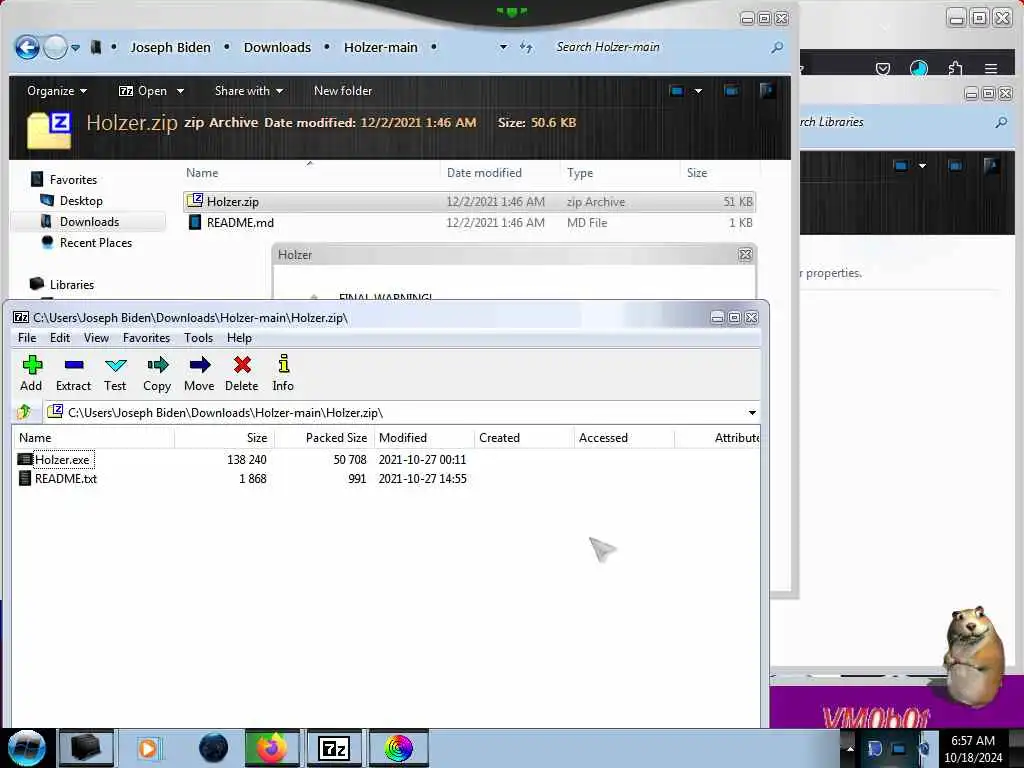Click the Change your view icon in Explorer
The width and height of the screenshot is (1024, 768).
click(677, 91)
